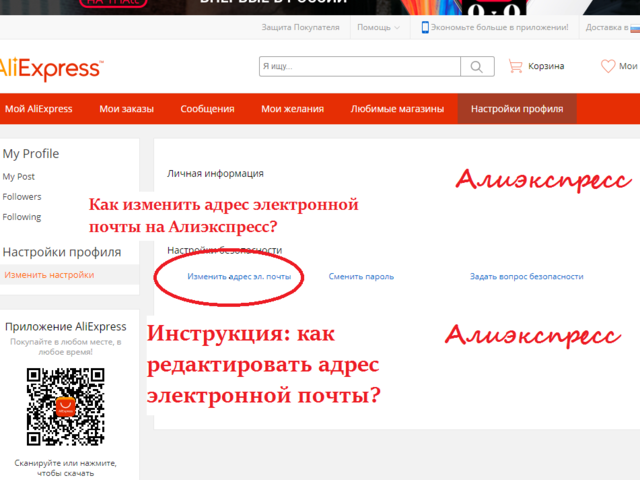Open the Сообщения tab

click(207, 109)
